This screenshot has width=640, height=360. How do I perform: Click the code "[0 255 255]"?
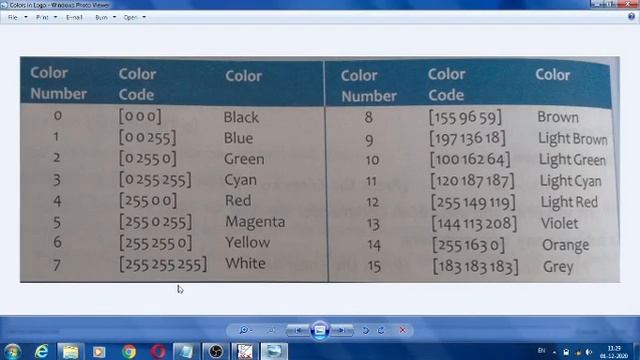coord(155,180)
